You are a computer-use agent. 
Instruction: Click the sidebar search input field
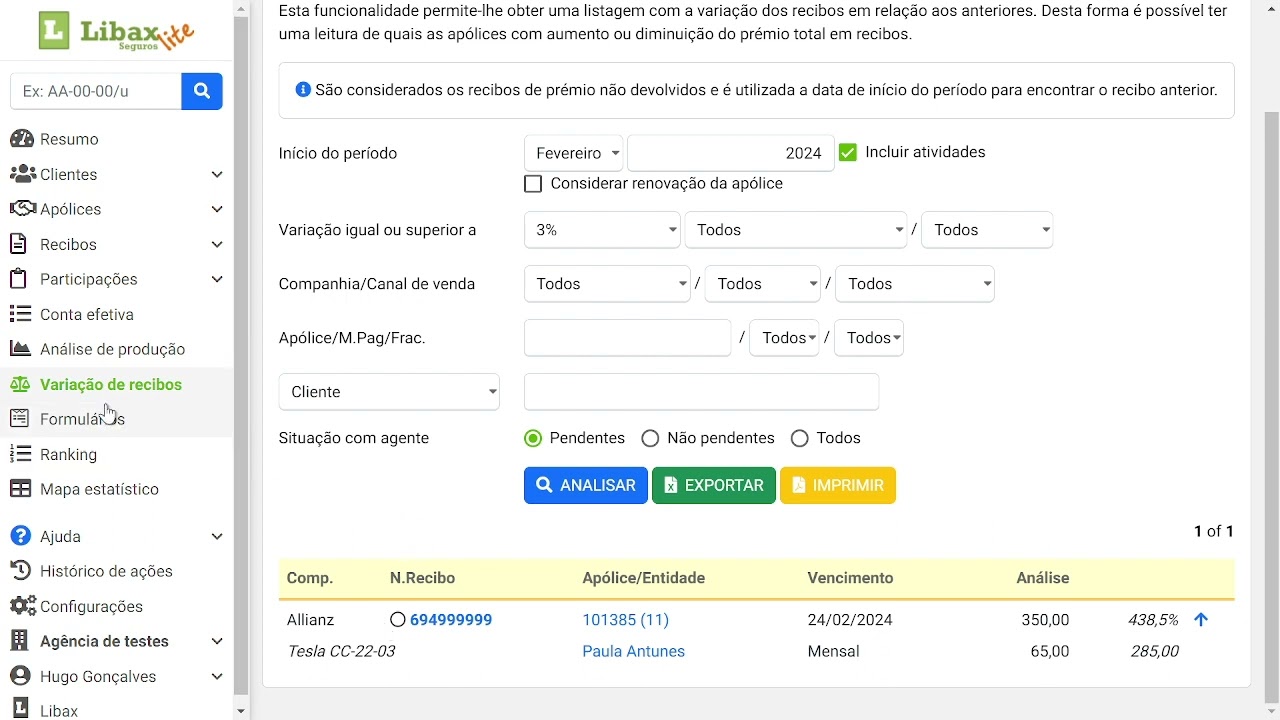[x=96, y=91]
